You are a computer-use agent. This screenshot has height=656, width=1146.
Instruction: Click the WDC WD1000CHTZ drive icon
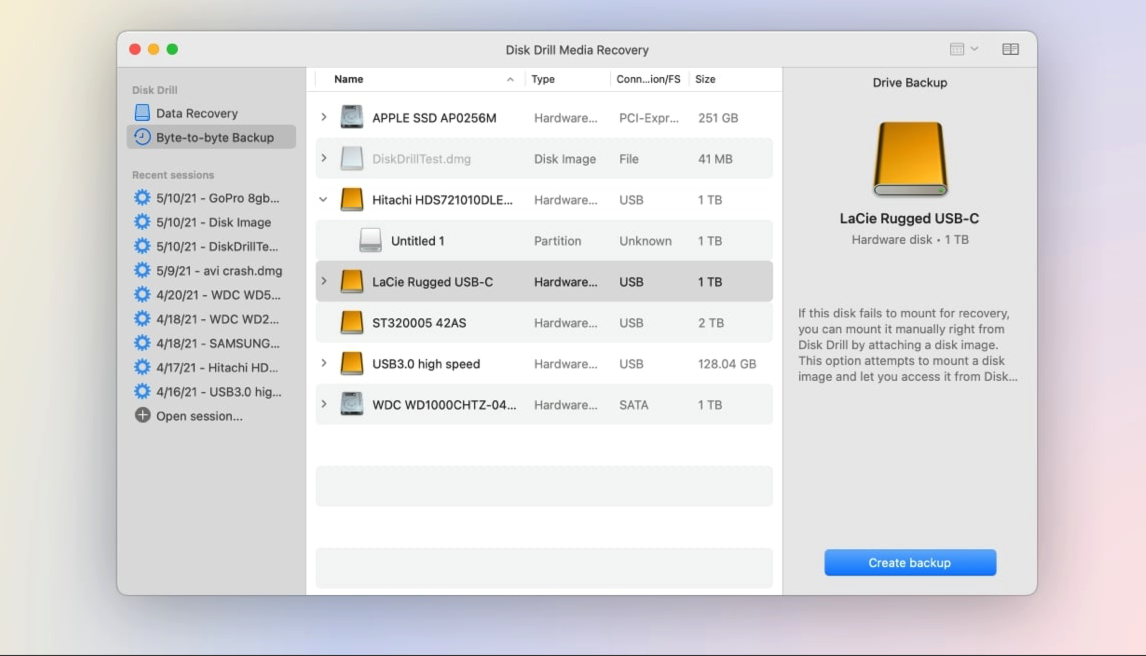352,404
